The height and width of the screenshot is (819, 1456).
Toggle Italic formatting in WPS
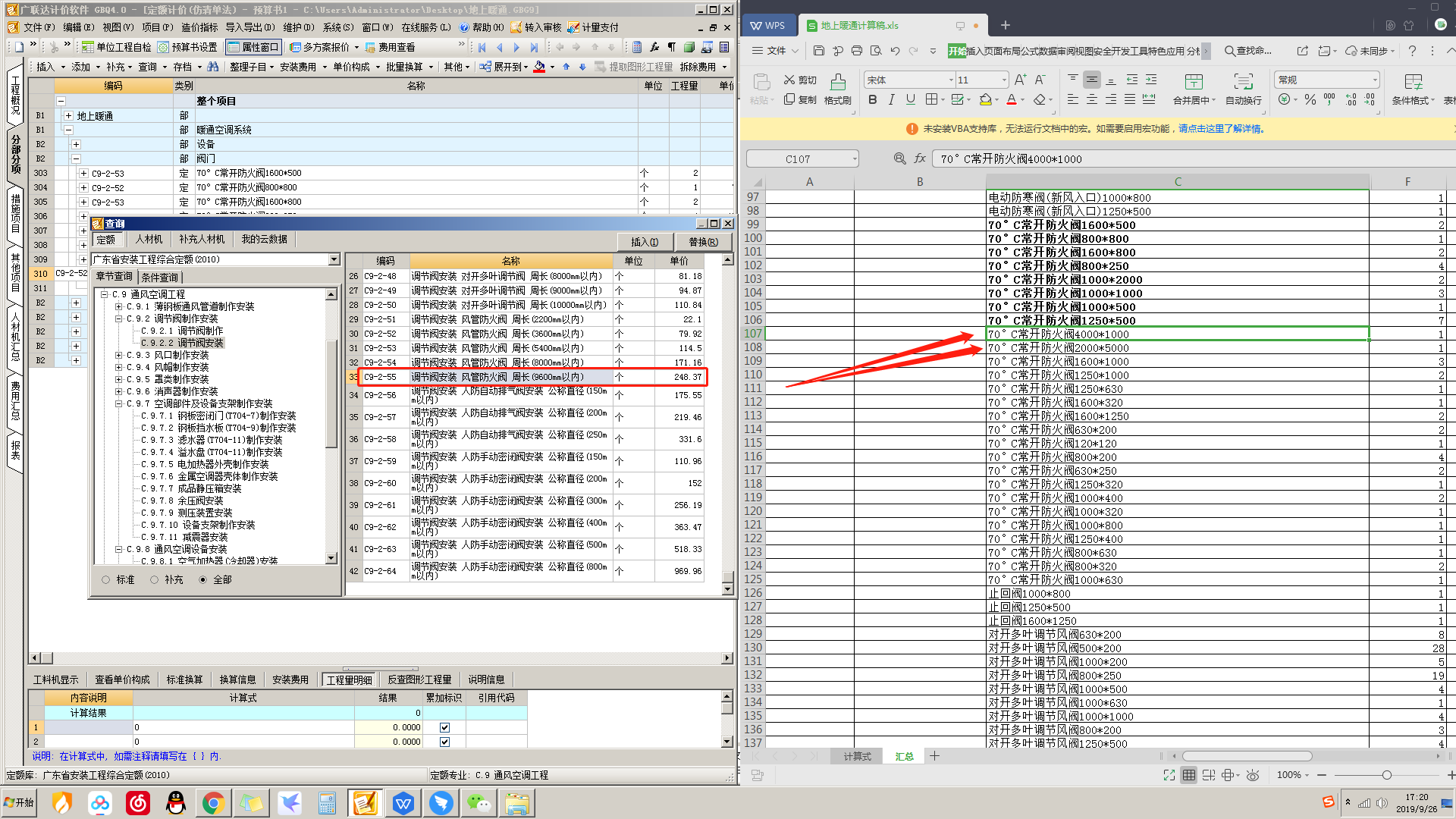point(891,99)
